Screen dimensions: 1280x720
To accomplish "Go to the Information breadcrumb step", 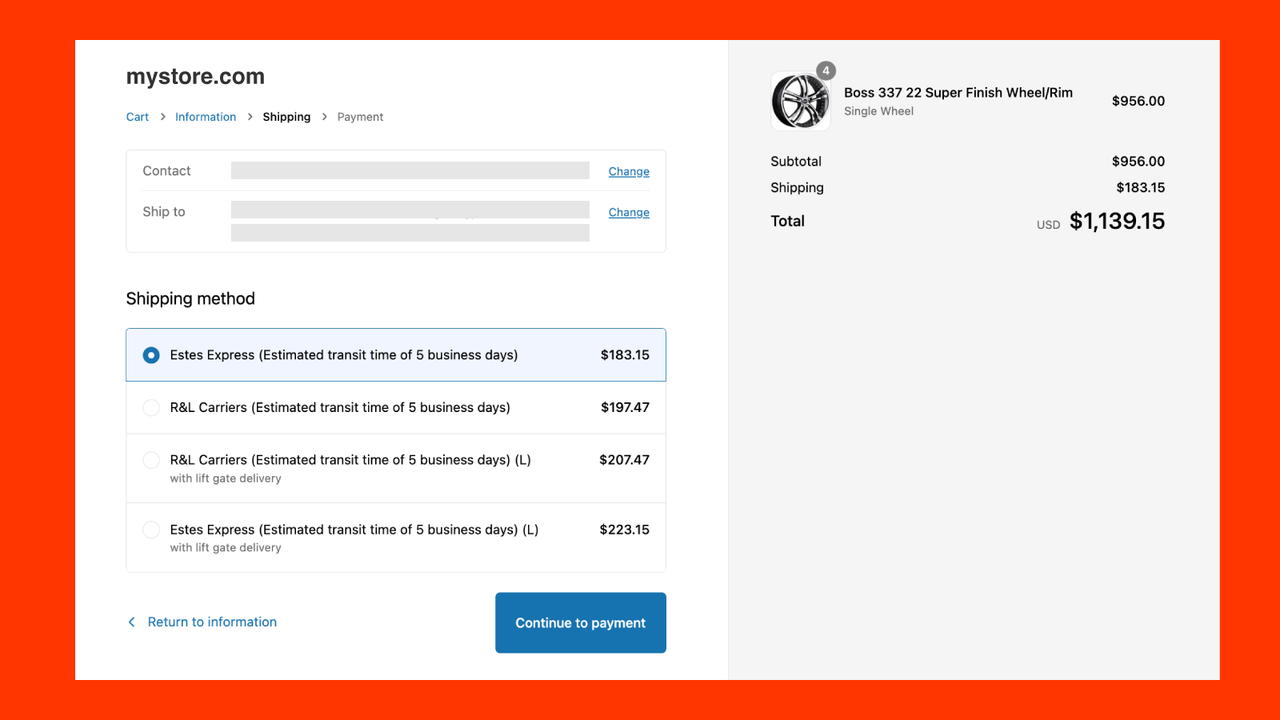I will point(206,117).
